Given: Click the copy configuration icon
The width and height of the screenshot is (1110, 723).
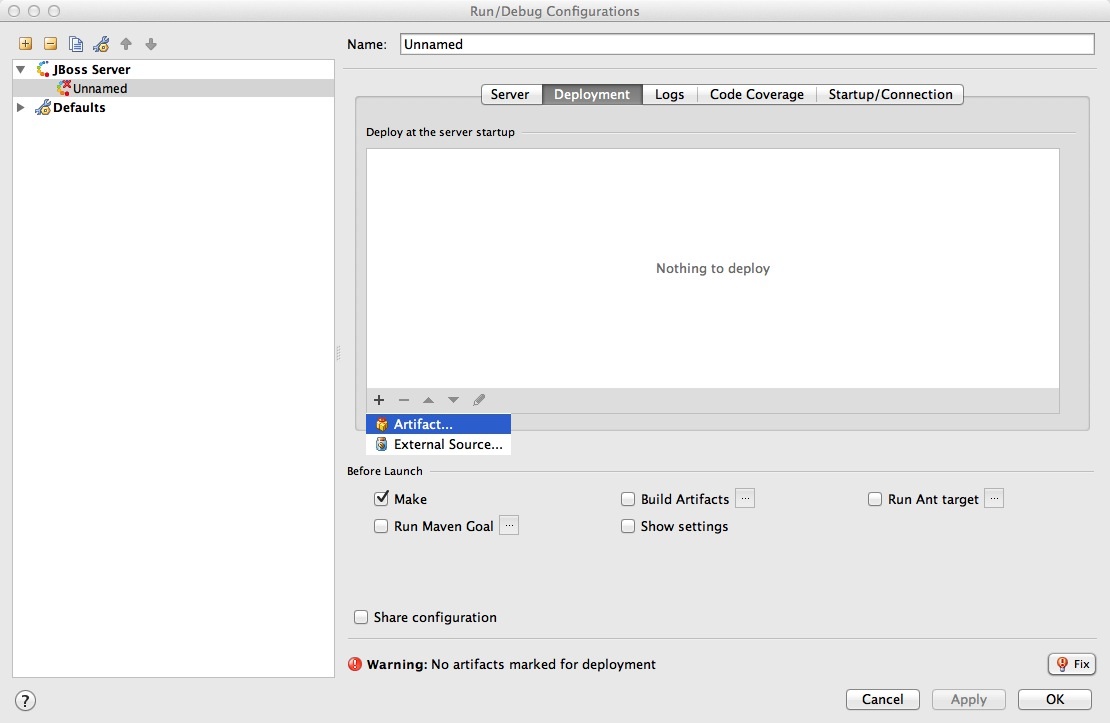Looking at the screenshot, I should [x=76, y=44].
